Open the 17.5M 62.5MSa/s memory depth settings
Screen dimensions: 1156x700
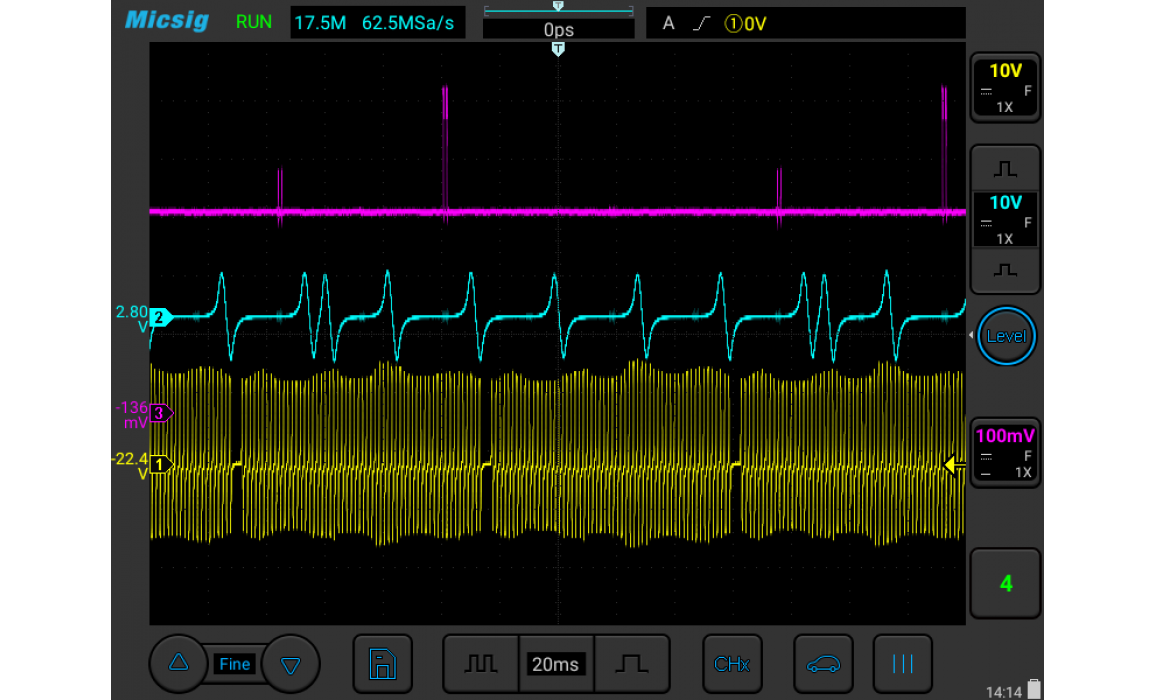[378, 23]
